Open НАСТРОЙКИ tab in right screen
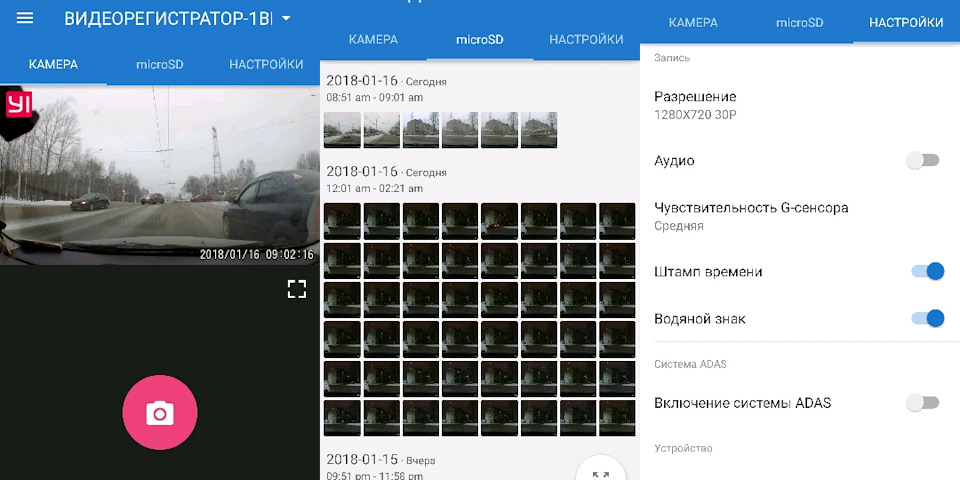Viewport: 960px width, 480px height. point(906,23)
